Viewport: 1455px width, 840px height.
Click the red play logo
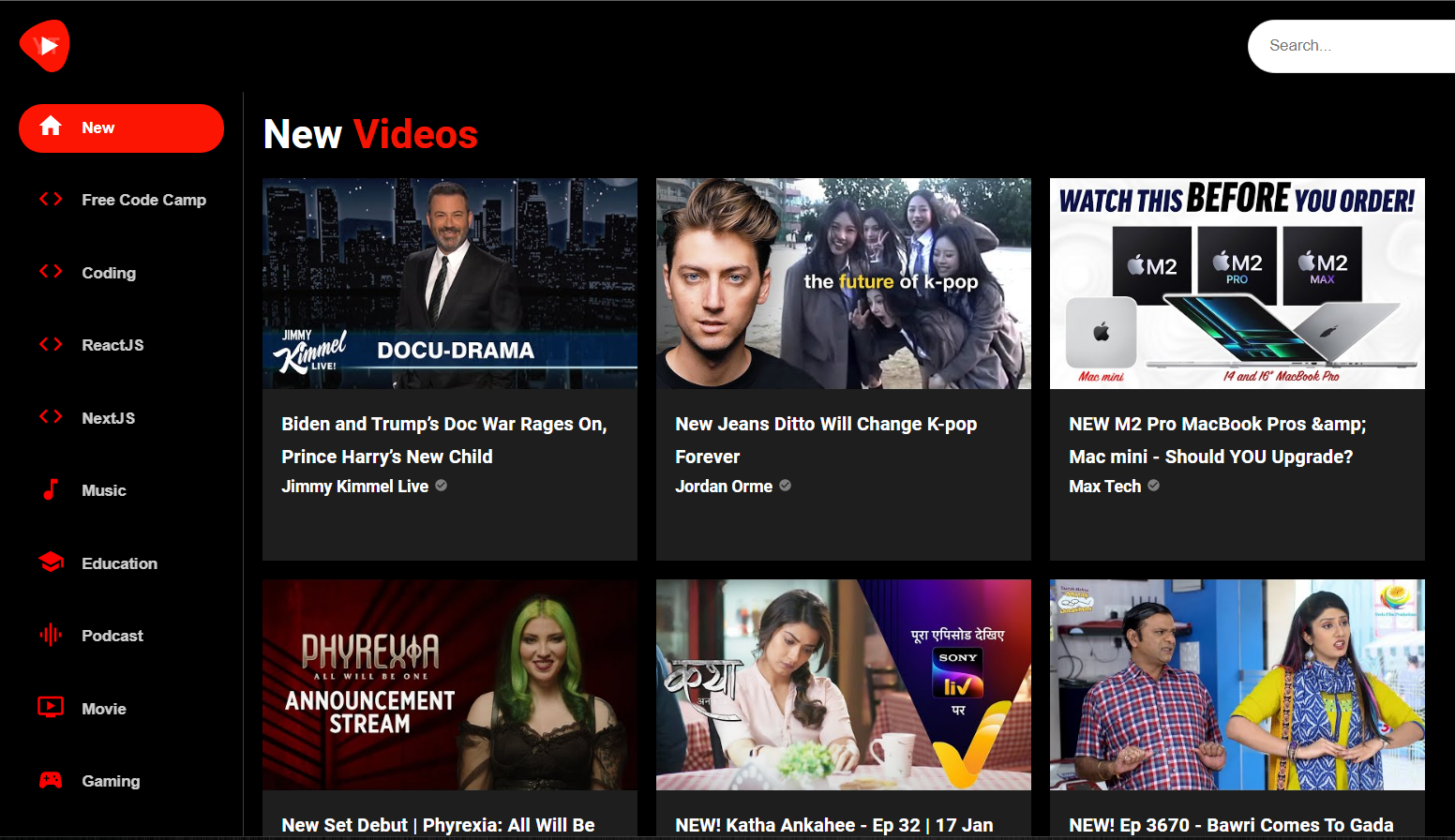(x=44, y=46)
